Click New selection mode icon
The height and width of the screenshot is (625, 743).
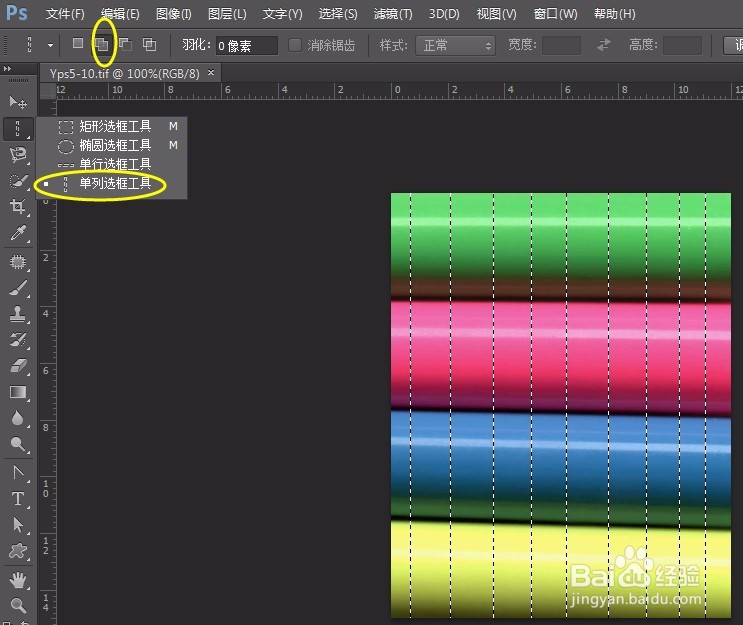(x=78, y=44)
